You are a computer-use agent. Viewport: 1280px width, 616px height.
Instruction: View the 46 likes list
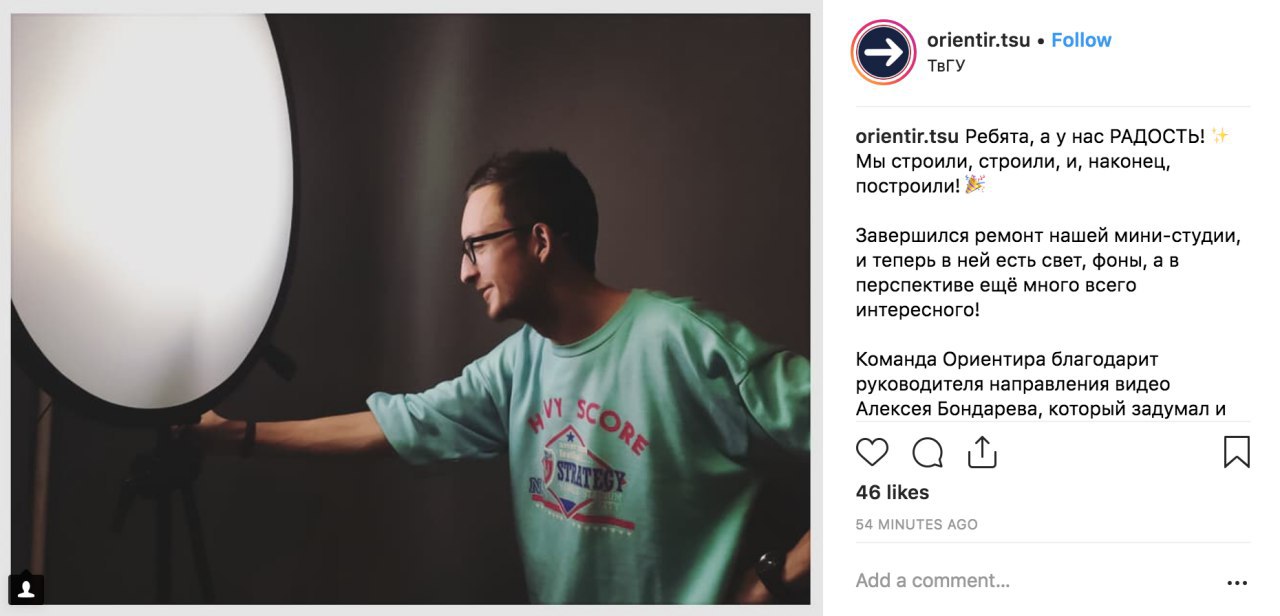tap(892, 492)
